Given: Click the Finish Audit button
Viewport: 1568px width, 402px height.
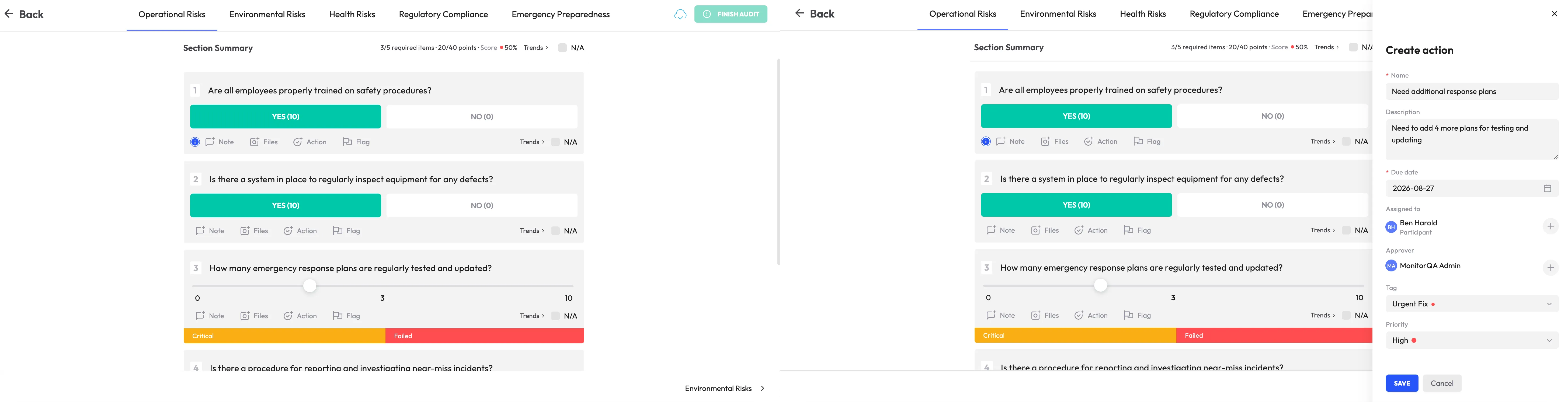Looking at the screenshot, I should pyautogui.click(x=731, y=14).
